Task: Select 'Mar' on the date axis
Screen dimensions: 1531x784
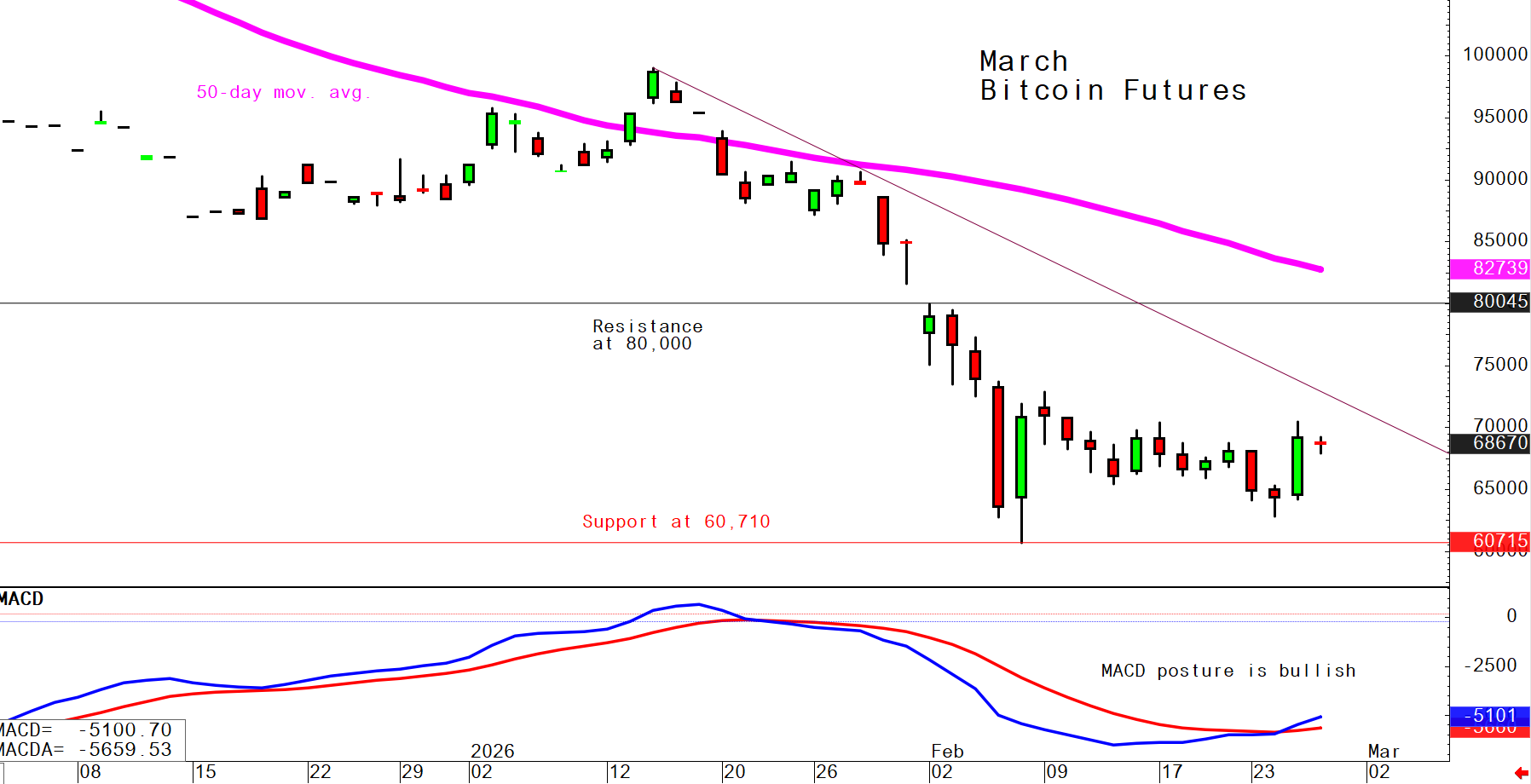Action: tap(1384, 752)
